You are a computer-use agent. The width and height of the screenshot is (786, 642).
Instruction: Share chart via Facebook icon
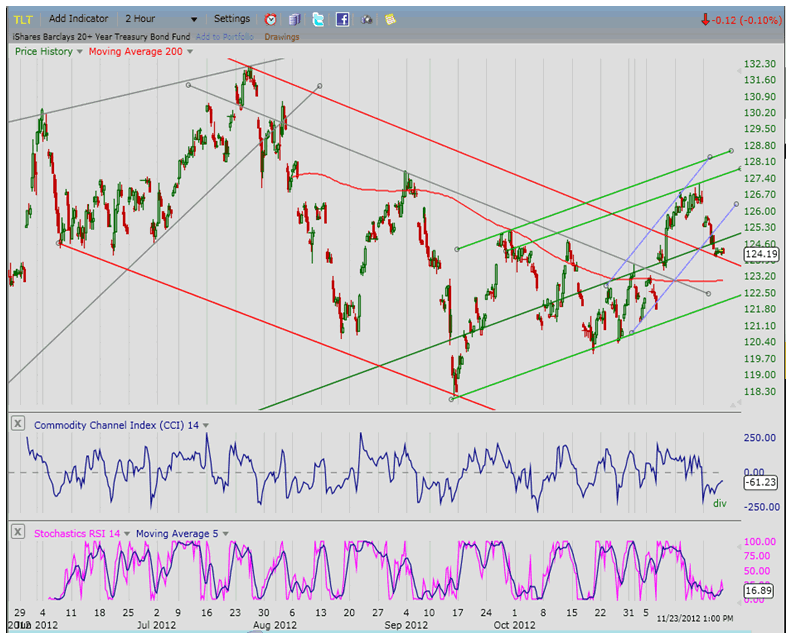[x=342, y=19]
